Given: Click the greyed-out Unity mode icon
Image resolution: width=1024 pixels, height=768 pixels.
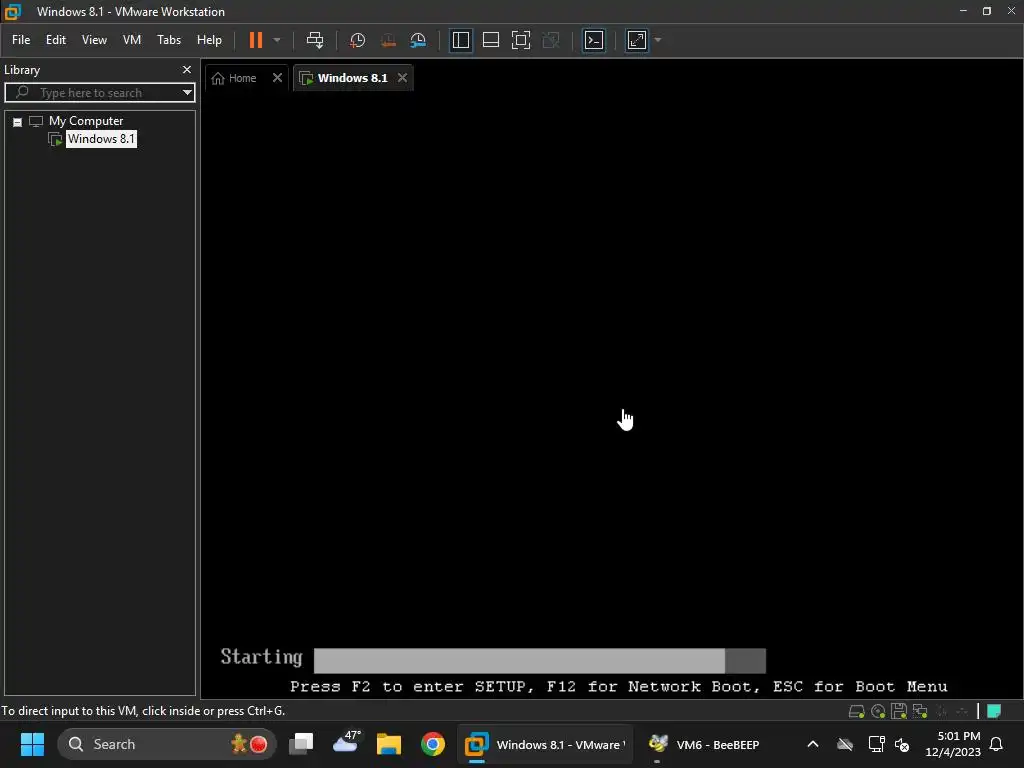Looking at the screenshot, I should [x=551, y=40].
